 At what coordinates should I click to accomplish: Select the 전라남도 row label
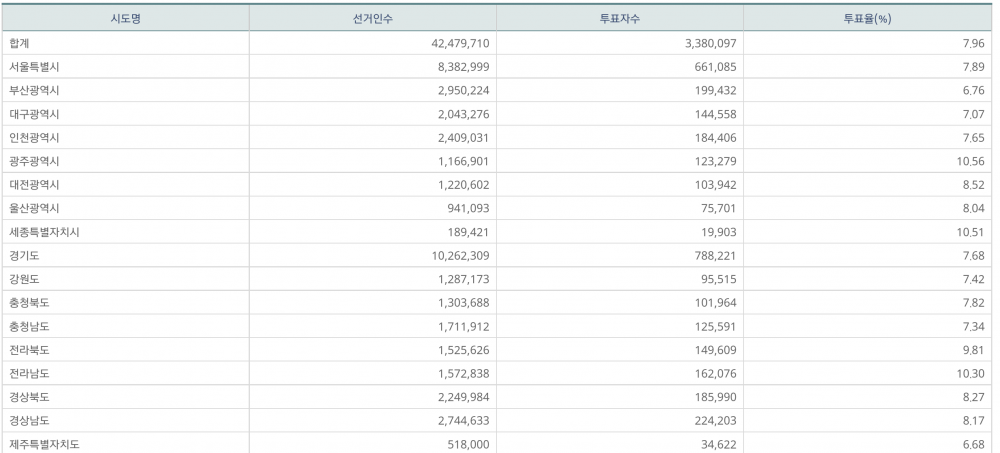29,373
